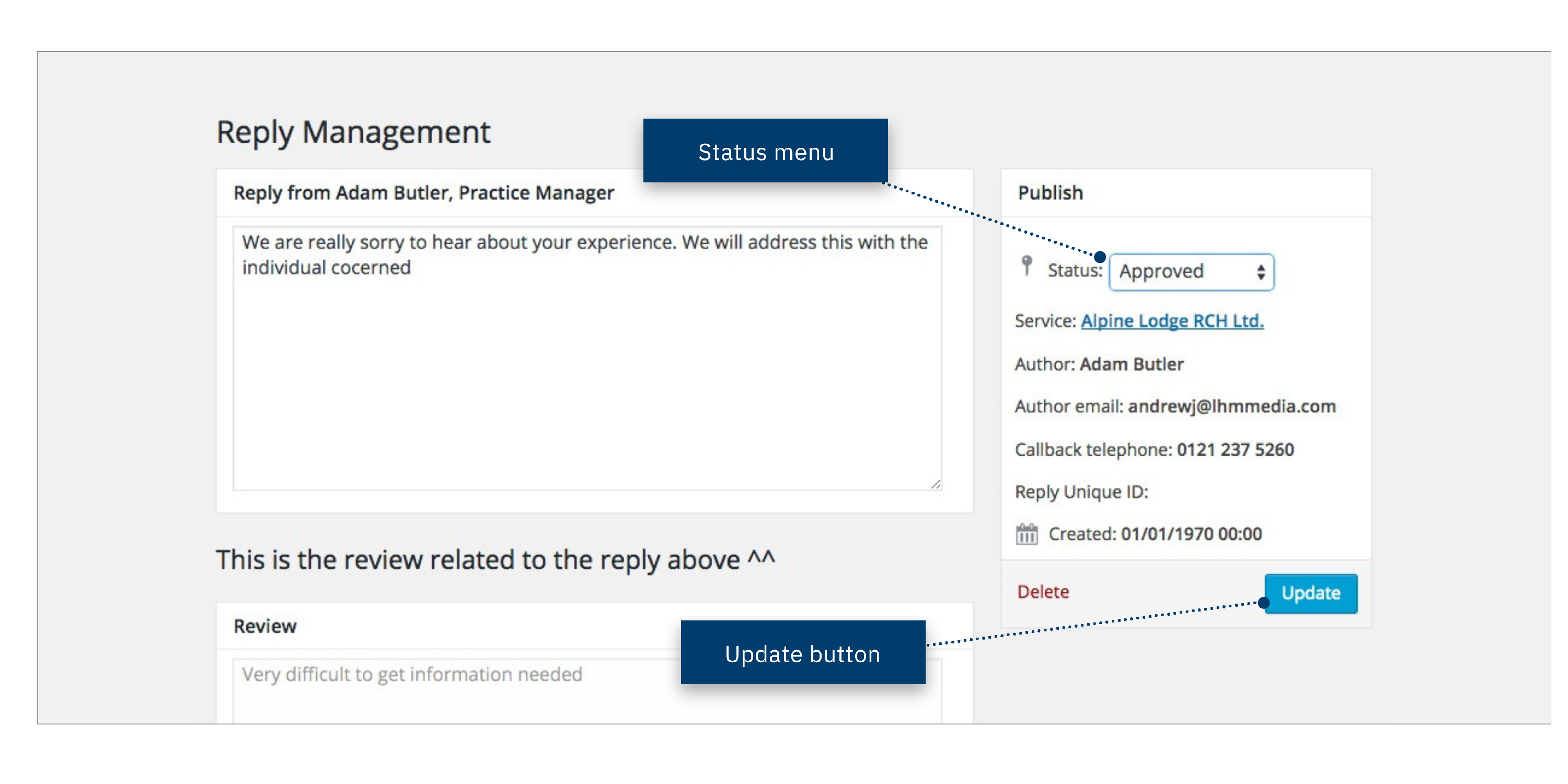Click the Status menu callout label

pos(765,151)
